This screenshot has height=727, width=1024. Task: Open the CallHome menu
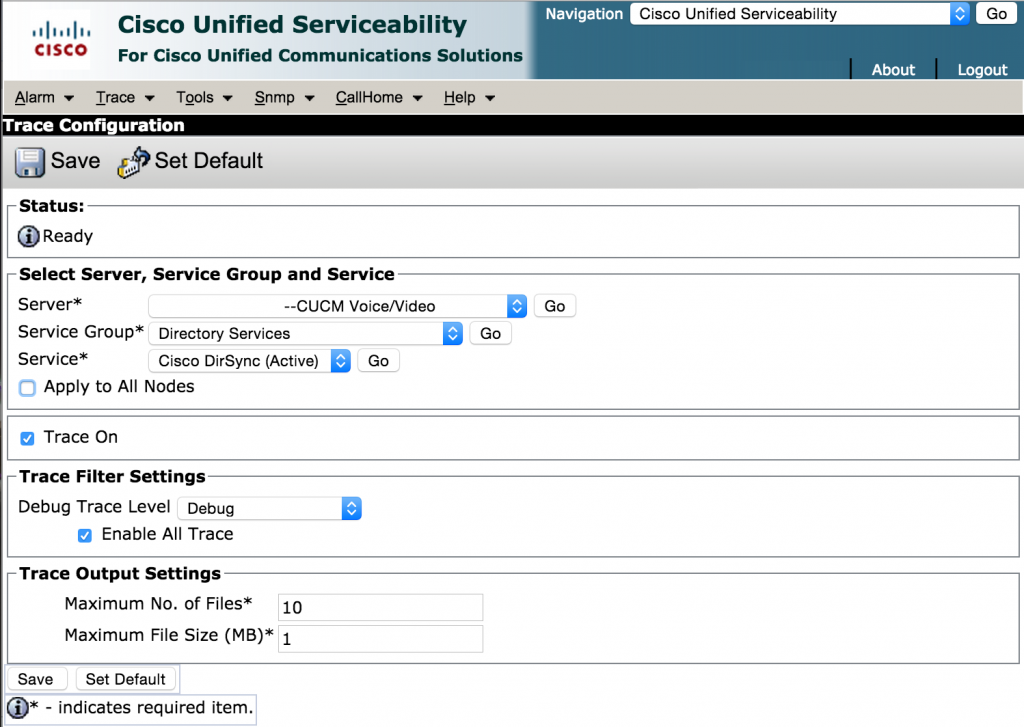pos(379,97)
